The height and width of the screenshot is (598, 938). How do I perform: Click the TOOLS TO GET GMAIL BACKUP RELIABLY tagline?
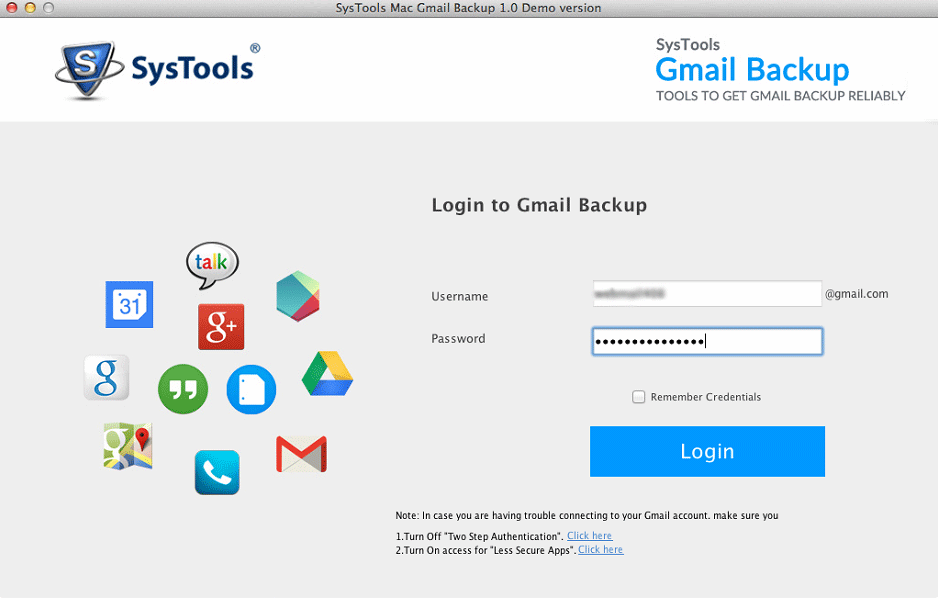pos(781,96)
